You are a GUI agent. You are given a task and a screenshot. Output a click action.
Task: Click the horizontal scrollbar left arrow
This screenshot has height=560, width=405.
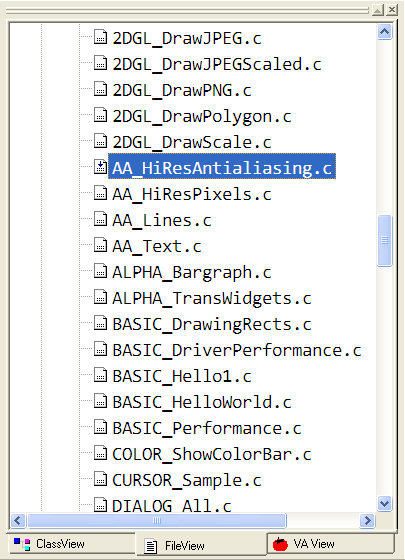click(18, 520)
